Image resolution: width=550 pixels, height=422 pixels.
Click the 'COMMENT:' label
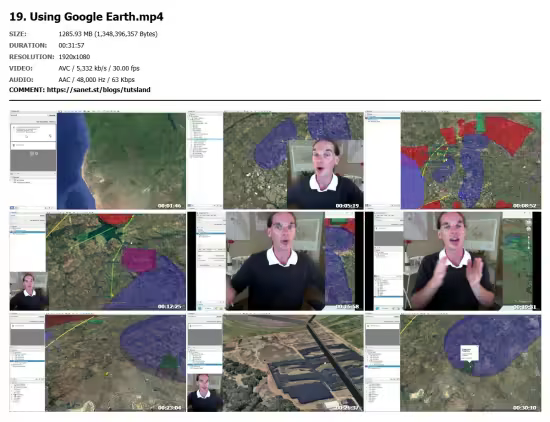tap(27, 90)
